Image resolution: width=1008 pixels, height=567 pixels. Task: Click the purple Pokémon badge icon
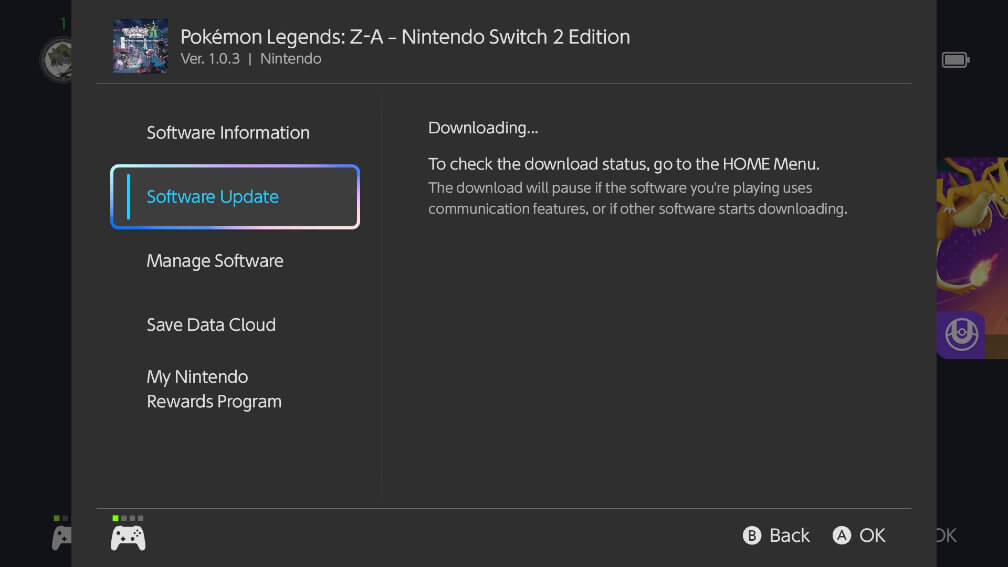(x=961, y=335)
